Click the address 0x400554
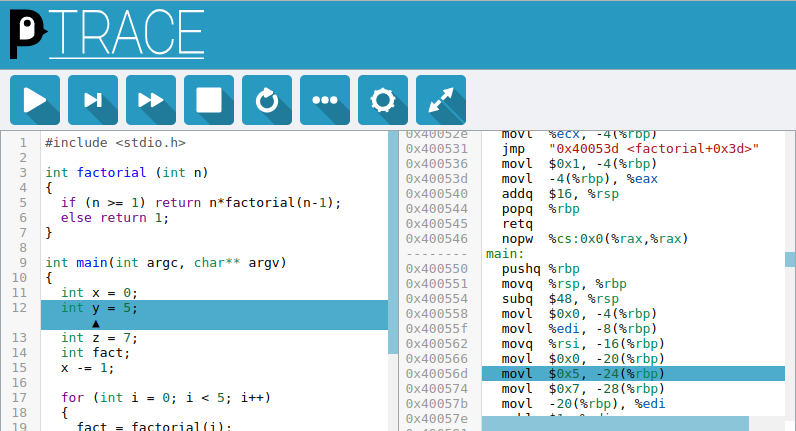The image size is (796, 431). coord(437,299)
